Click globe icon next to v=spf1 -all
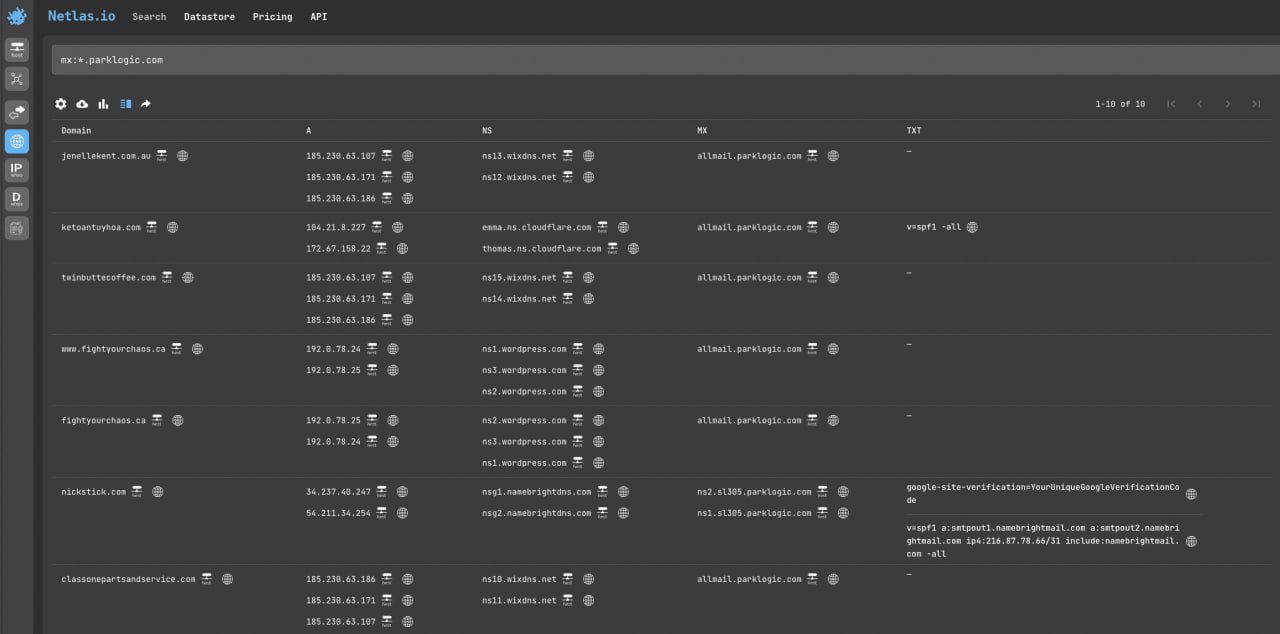 (972, 227)
